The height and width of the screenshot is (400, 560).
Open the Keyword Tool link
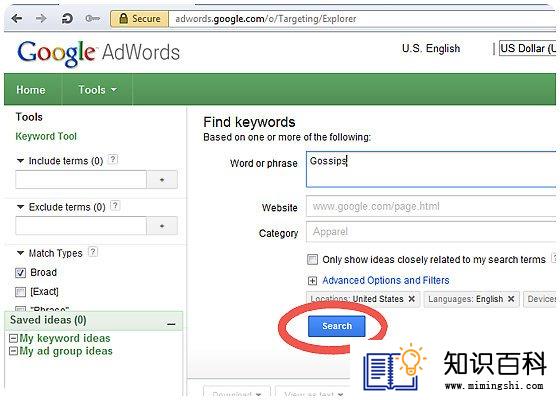pos(46,136)
